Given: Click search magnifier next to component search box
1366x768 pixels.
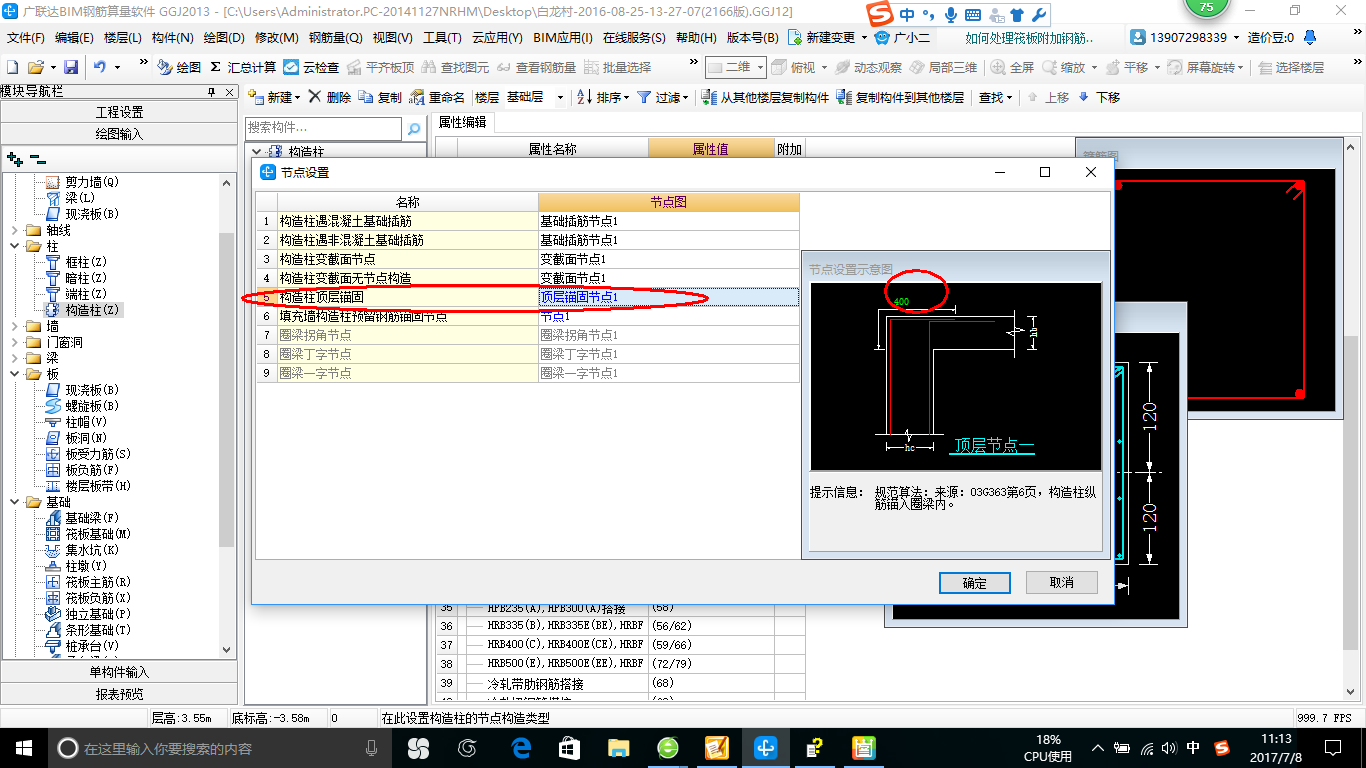Looking at the screenshot, I should point(414,128).
